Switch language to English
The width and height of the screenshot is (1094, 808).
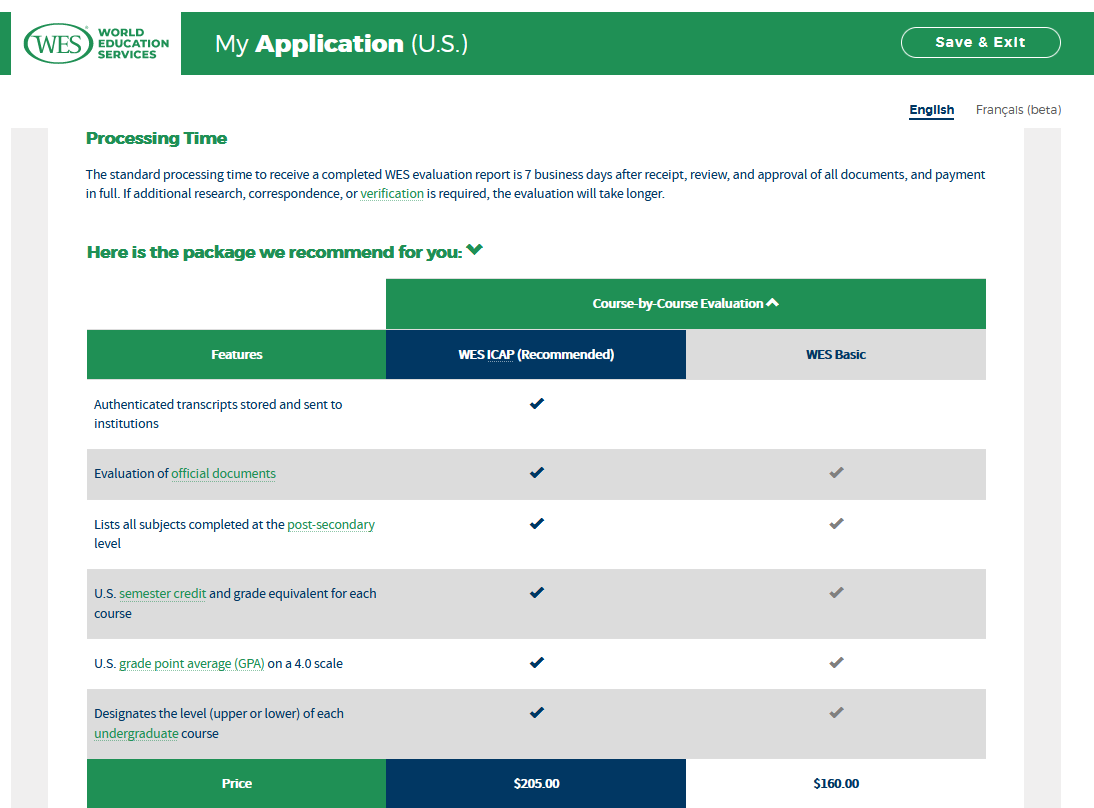pos(931,110)
